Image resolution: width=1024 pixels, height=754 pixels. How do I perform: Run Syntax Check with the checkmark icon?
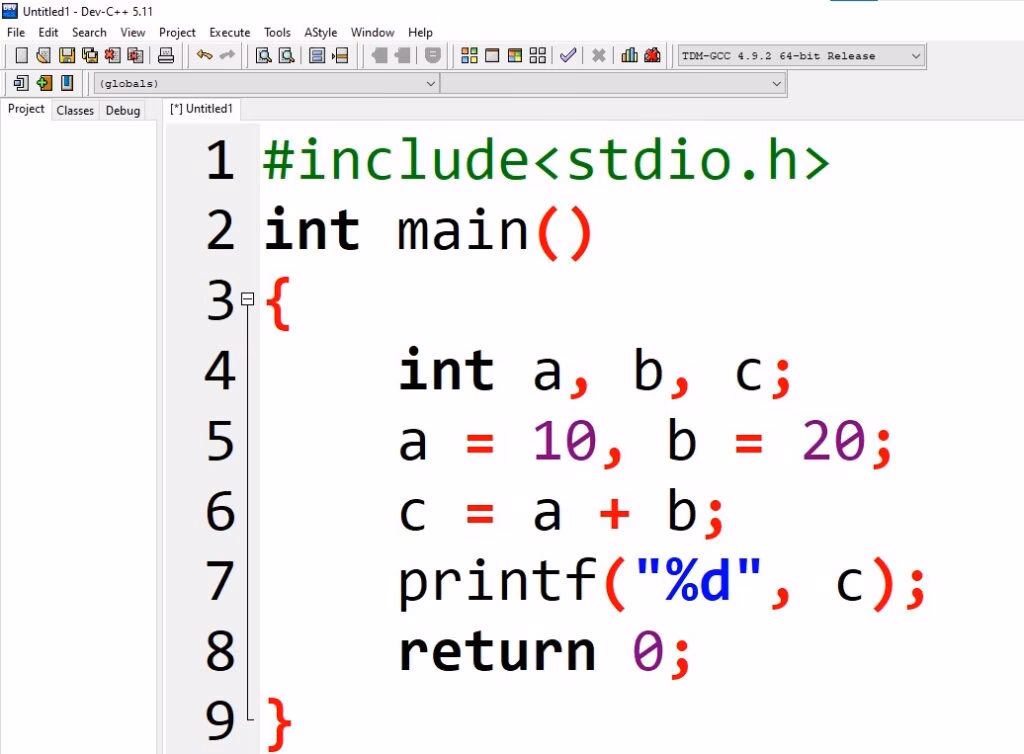point(568,55)
